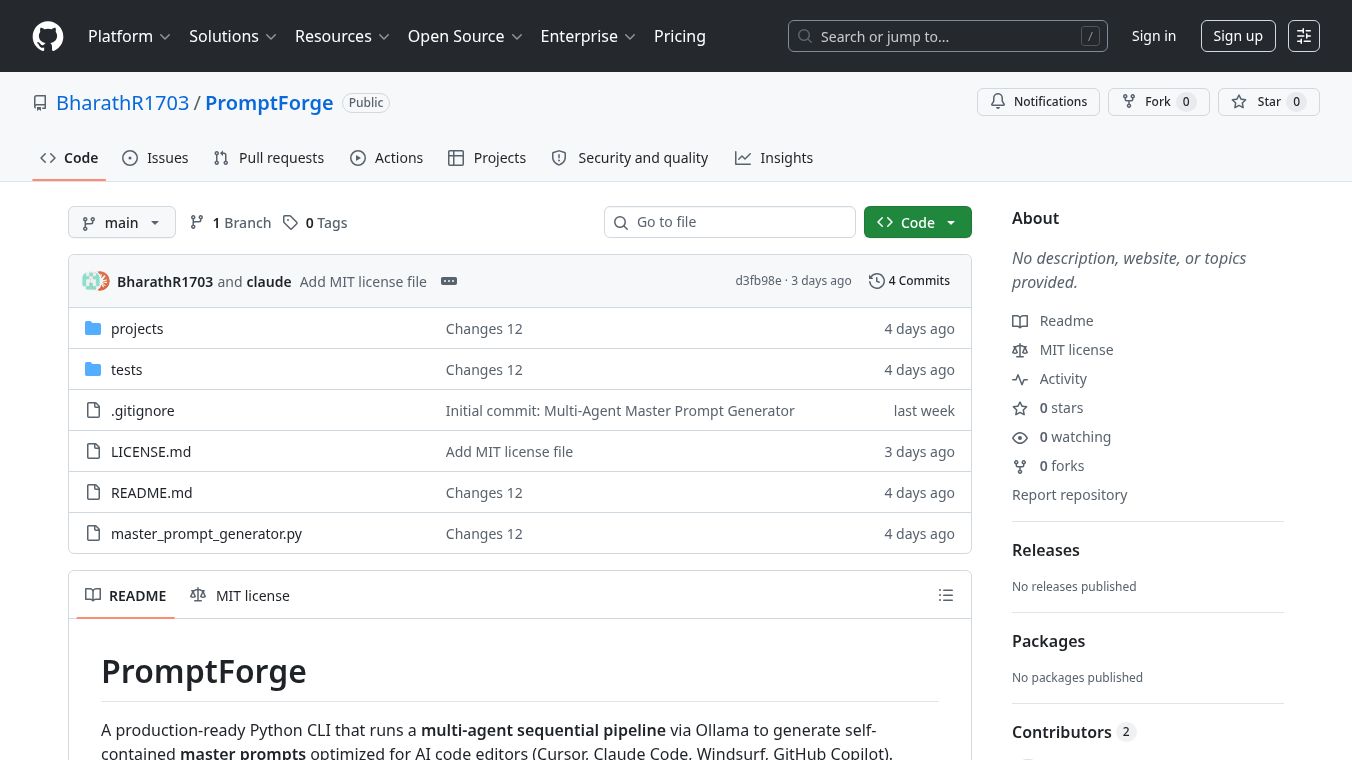
Task: Open the BharathR1703 owner link
Action: click(123, 103)
